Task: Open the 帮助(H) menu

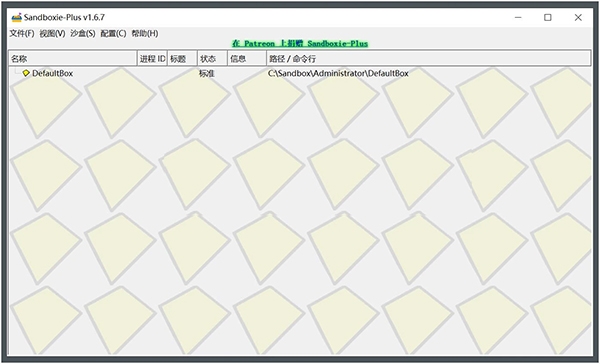Action: pos(145,34)
